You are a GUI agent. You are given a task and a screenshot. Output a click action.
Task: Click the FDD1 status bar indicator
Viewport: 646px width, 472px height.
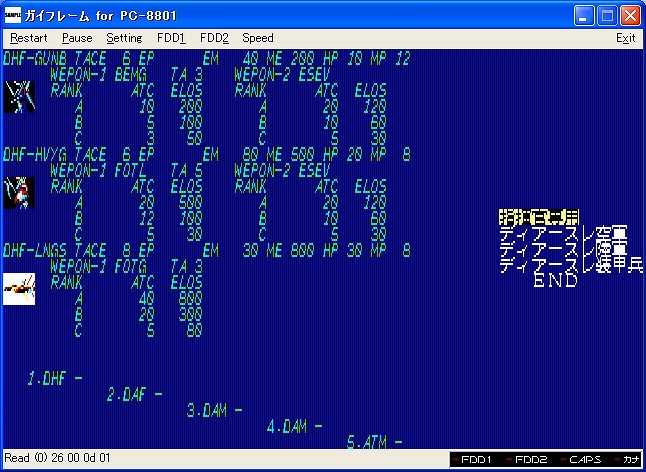475,459
